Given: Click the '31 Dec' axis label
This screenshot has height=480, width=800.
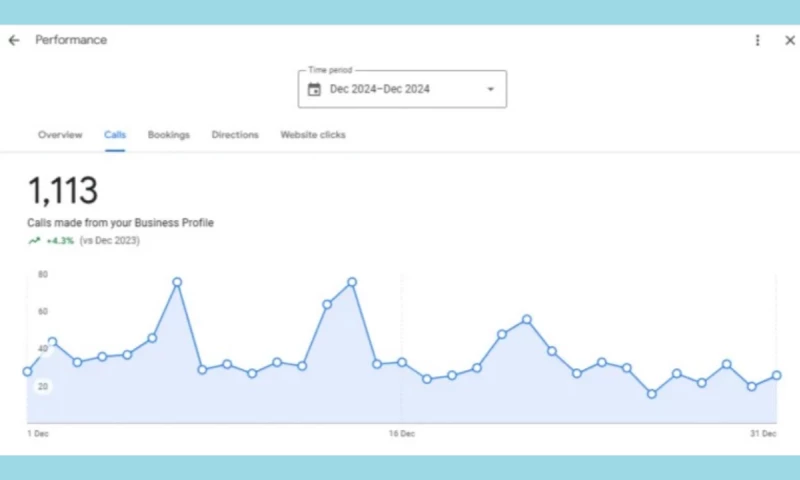Looking at the screenshot, I should click(763, 434).
